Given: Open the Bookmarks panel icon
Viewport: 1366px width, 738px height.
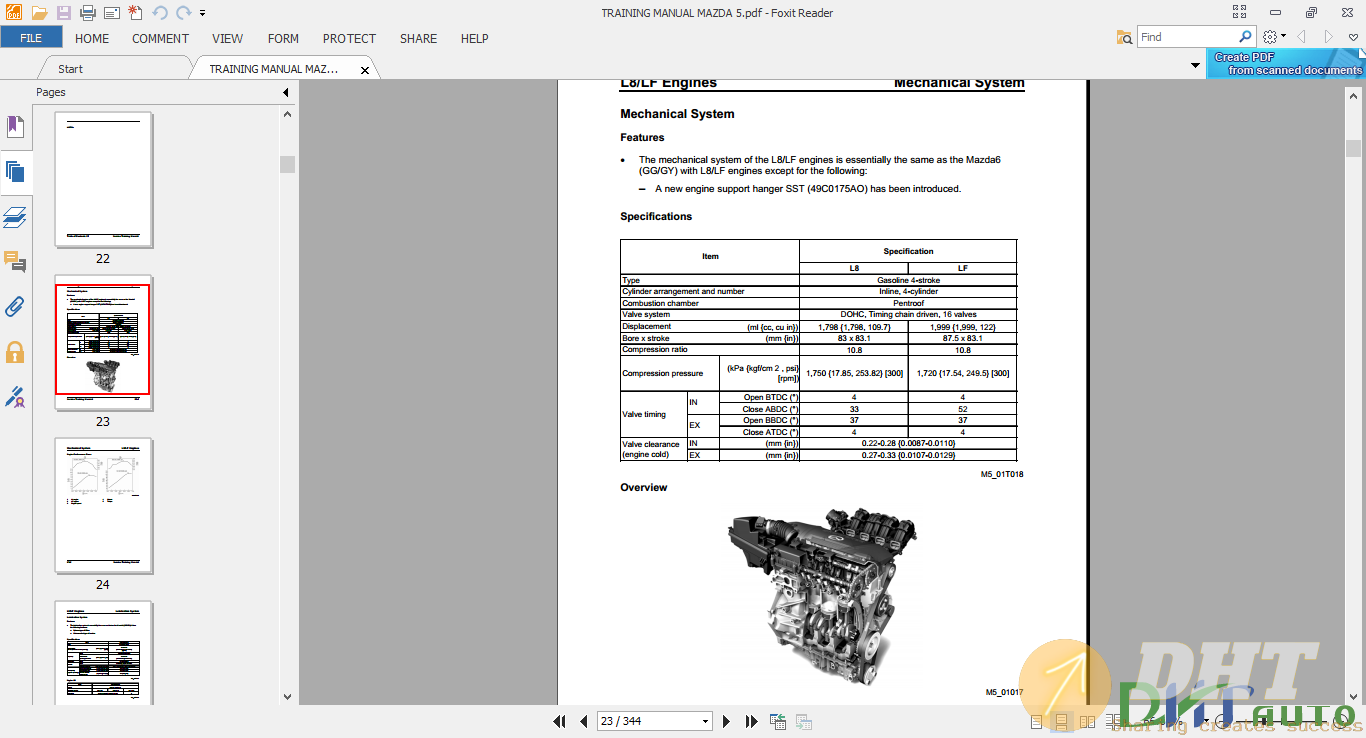Looking at the screenshot, I should (15, 127).
